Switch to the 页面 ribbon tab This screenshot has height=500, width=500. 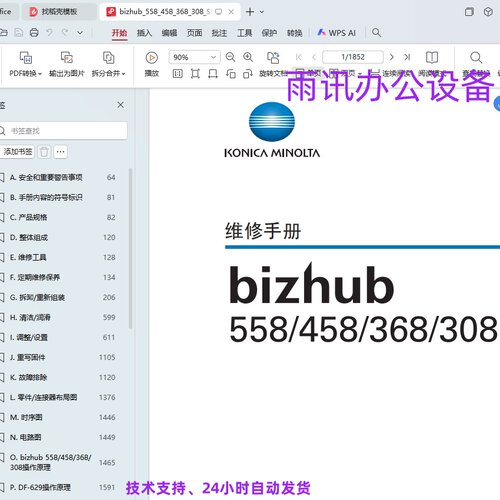coord(194,33)
